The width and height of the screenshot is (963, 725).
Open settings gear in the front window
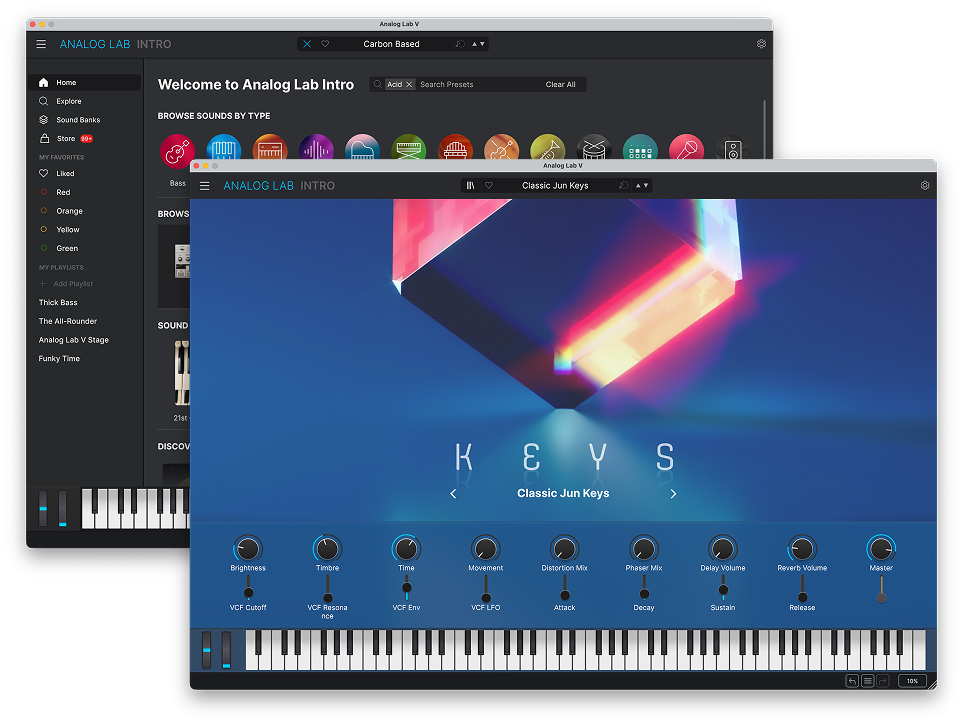pos(925,186)
